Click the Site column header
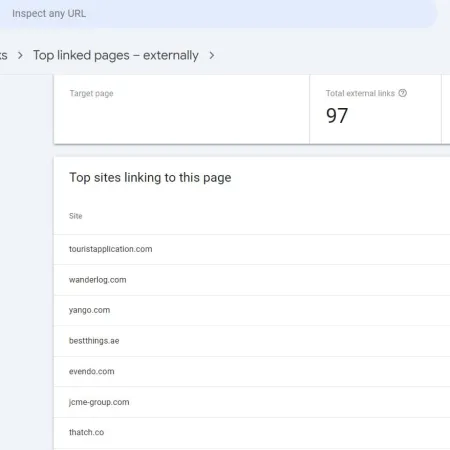 coord(75,216)
